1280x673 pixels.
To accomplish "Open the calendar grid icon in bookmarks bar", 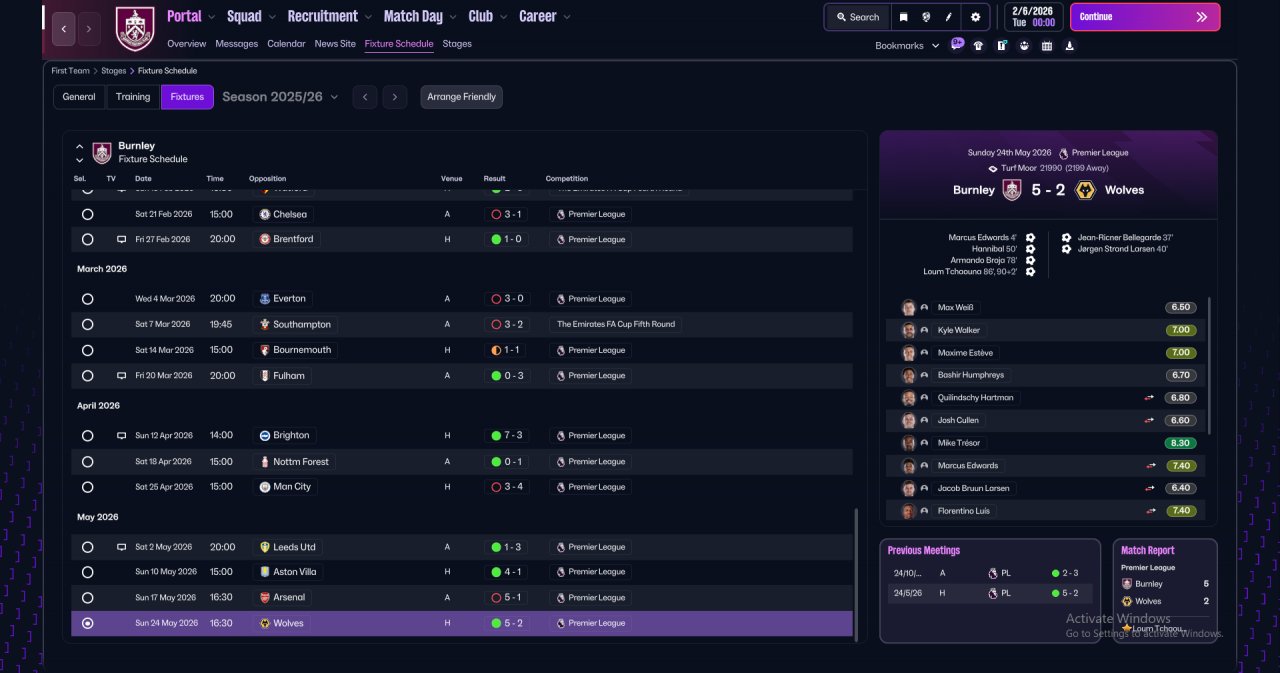I will [1047, 45].
